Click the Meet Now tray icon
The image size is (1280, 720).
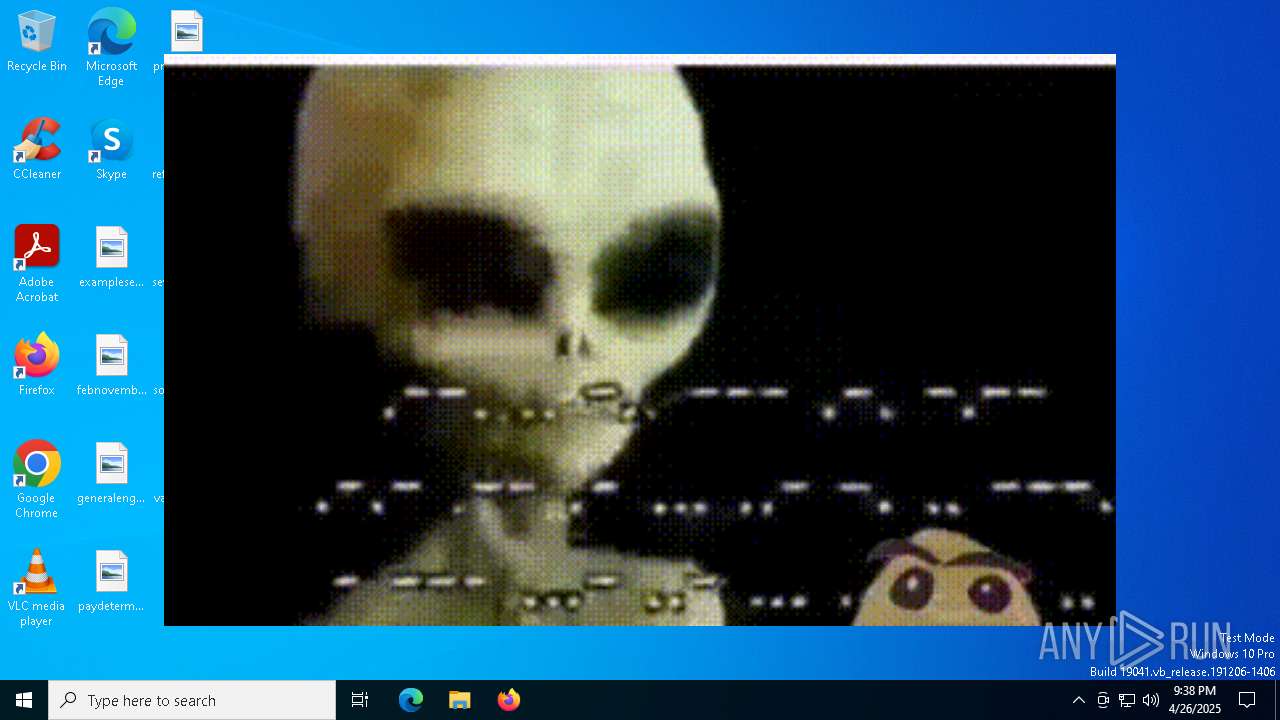coord(1103,700)
